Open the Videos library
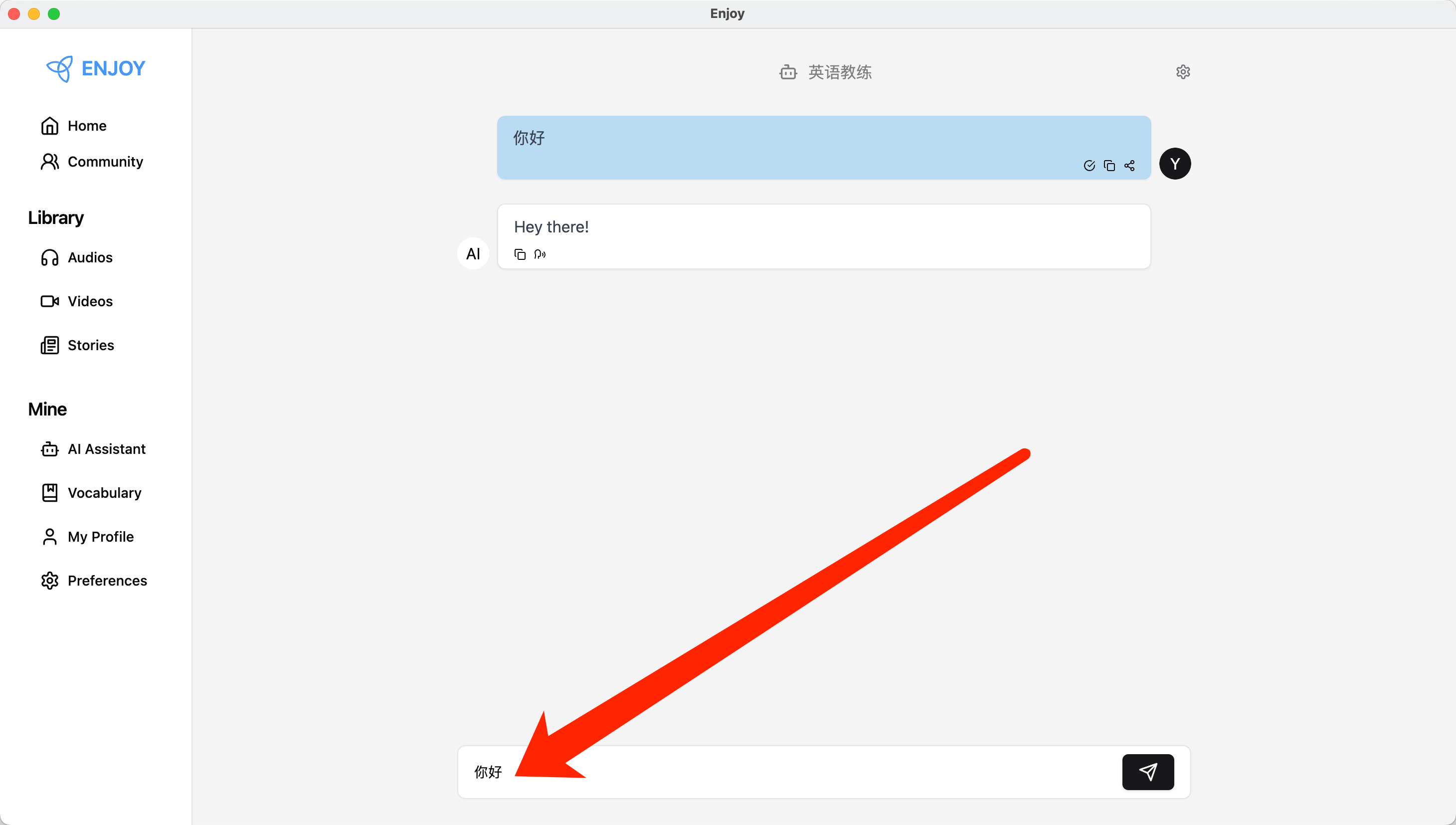This screenshot has width=1456, height=825. point(89,301)
